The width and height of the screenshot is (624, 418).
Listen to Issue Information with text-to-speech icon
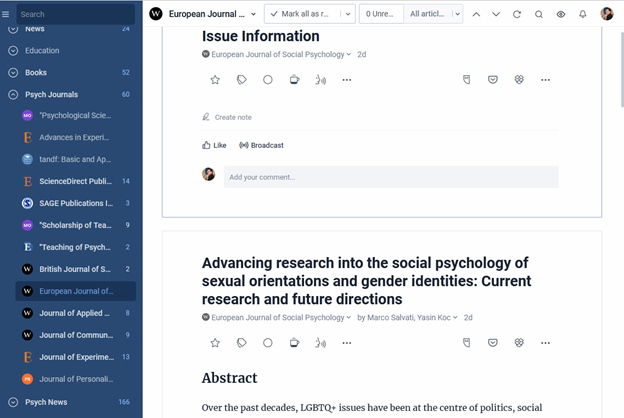click(x=320, y=80)
